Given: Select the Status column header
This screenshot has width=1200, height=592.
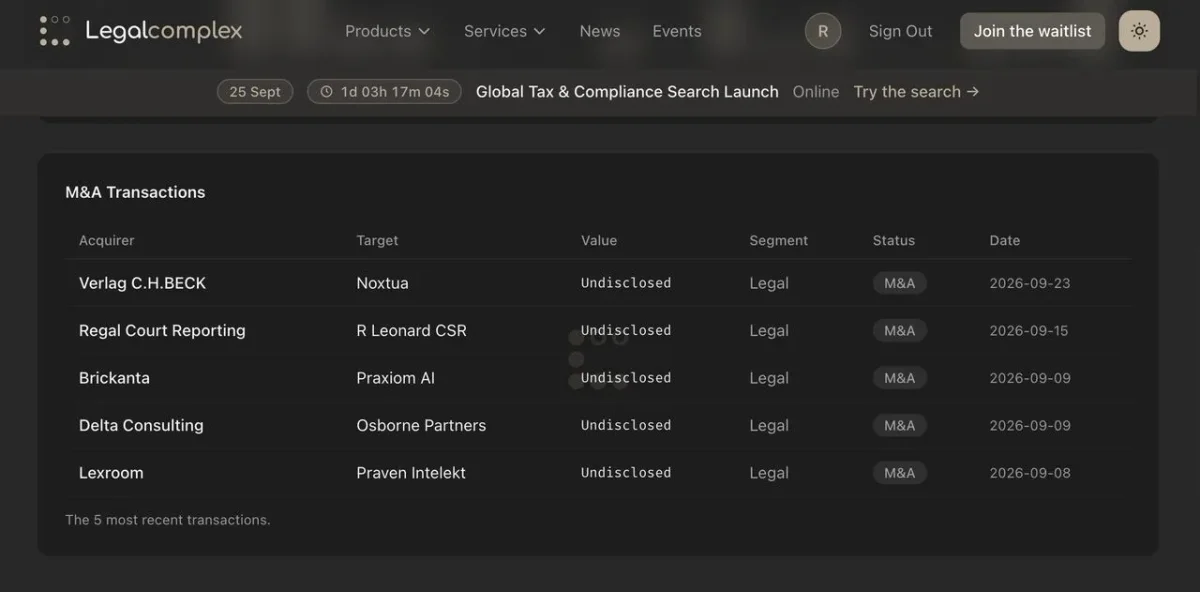Looking at the screenshot, I should coord(894,240).
